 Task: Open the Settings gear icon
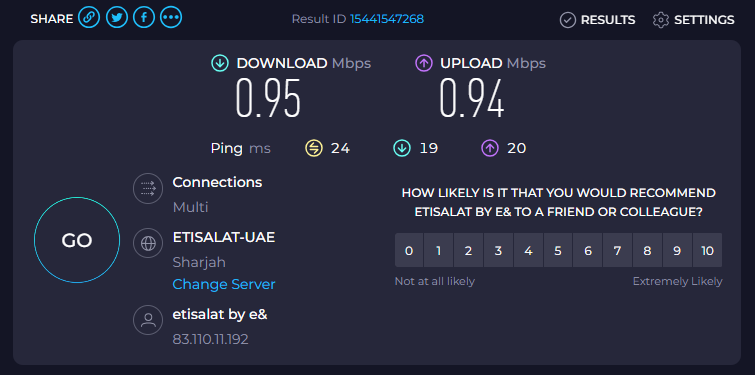pyautogui.click(x=661, y=20)
